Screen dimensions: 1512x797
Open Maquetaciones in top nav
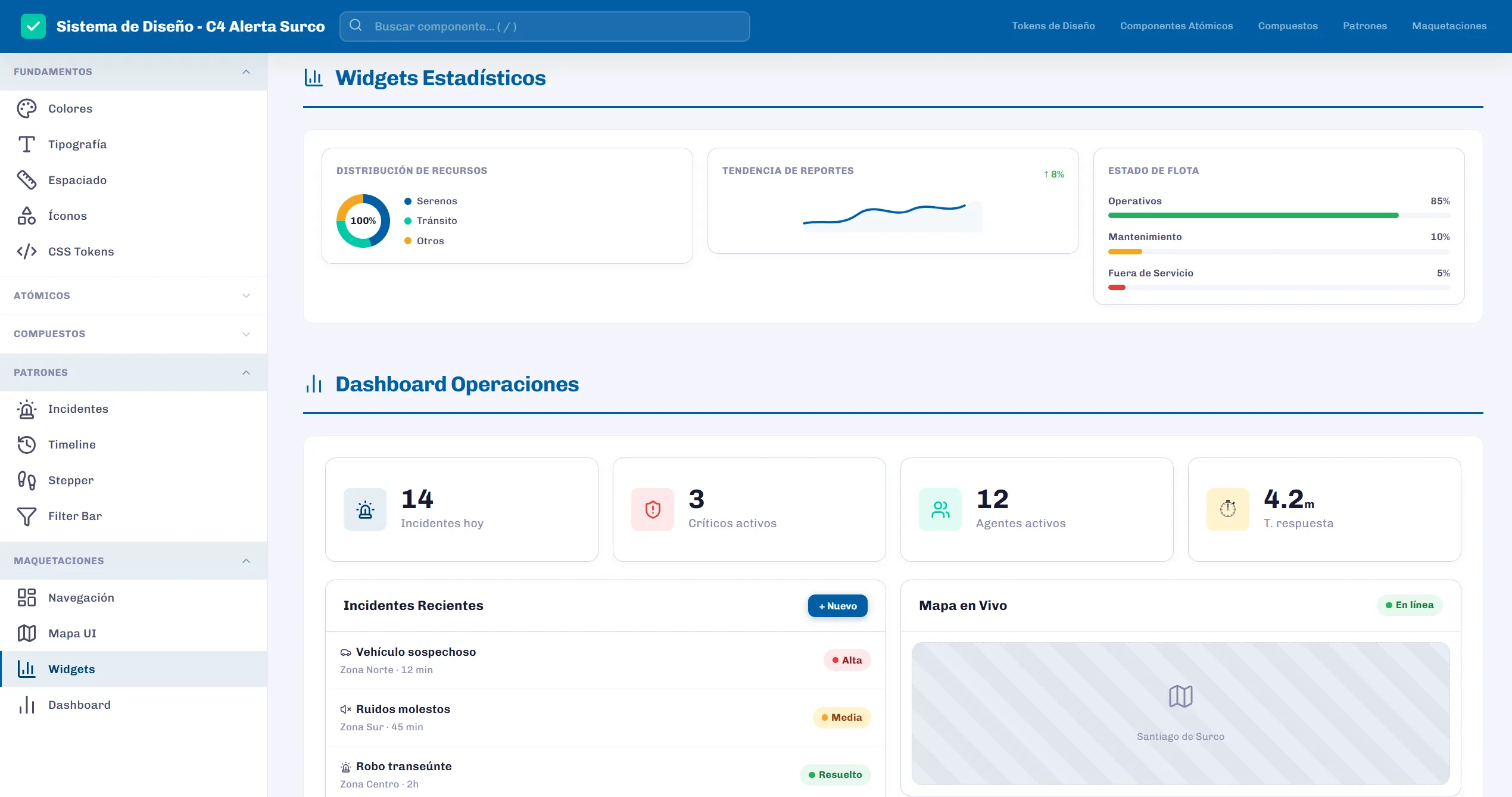1449,26
